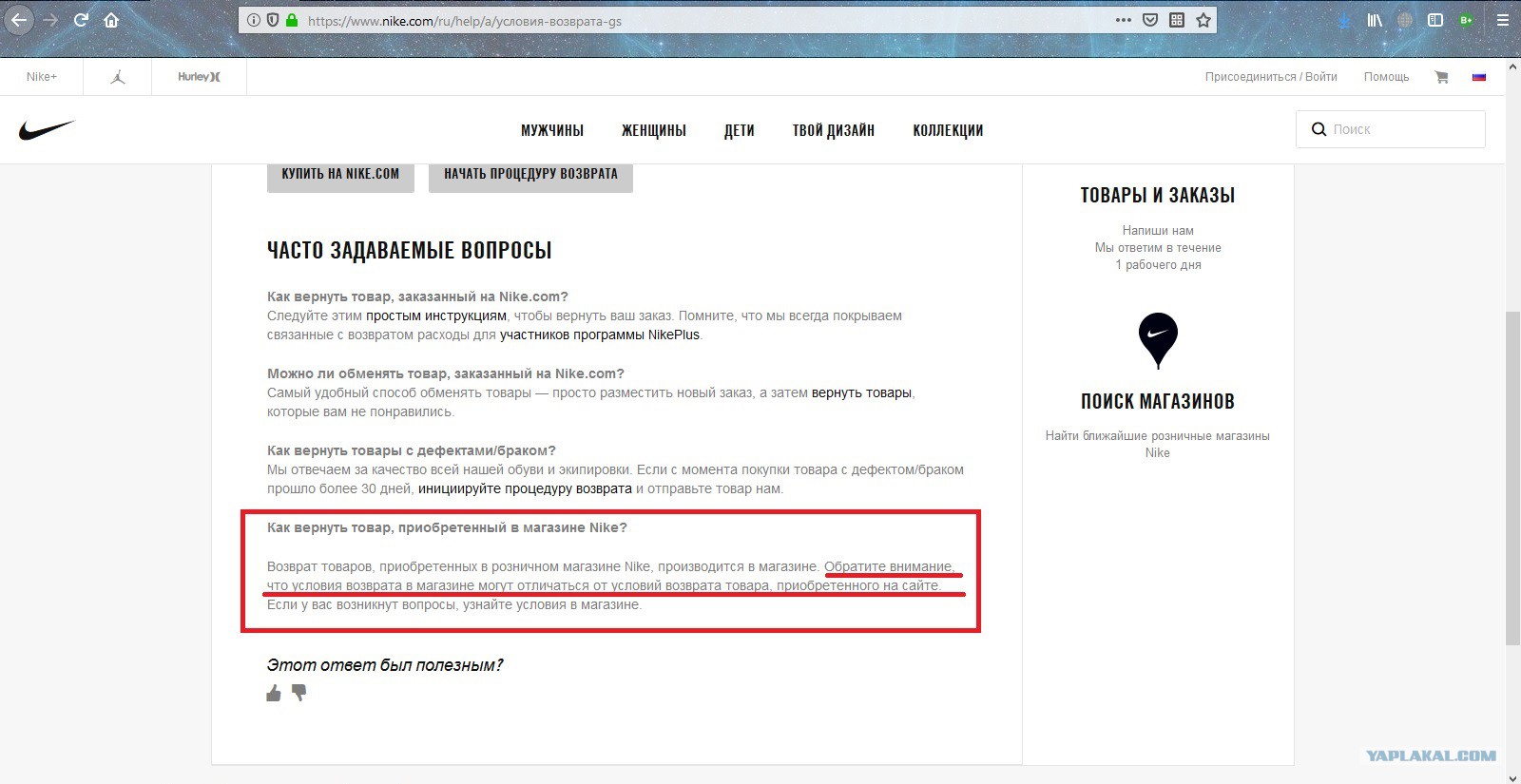Click the browser address bar URL
This screenshot has height=784, width=1521.
tap(465, 21)
